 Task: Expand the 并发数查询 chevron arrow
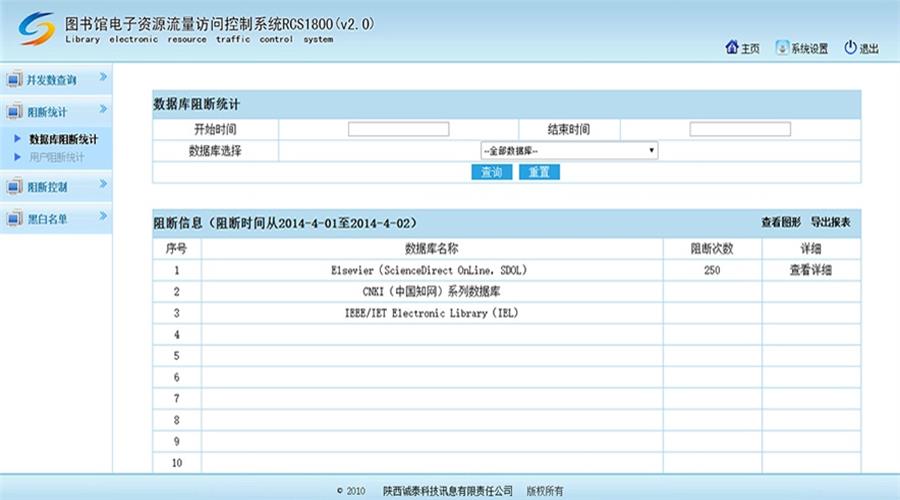pyautogui.click(x=102, y=78)
